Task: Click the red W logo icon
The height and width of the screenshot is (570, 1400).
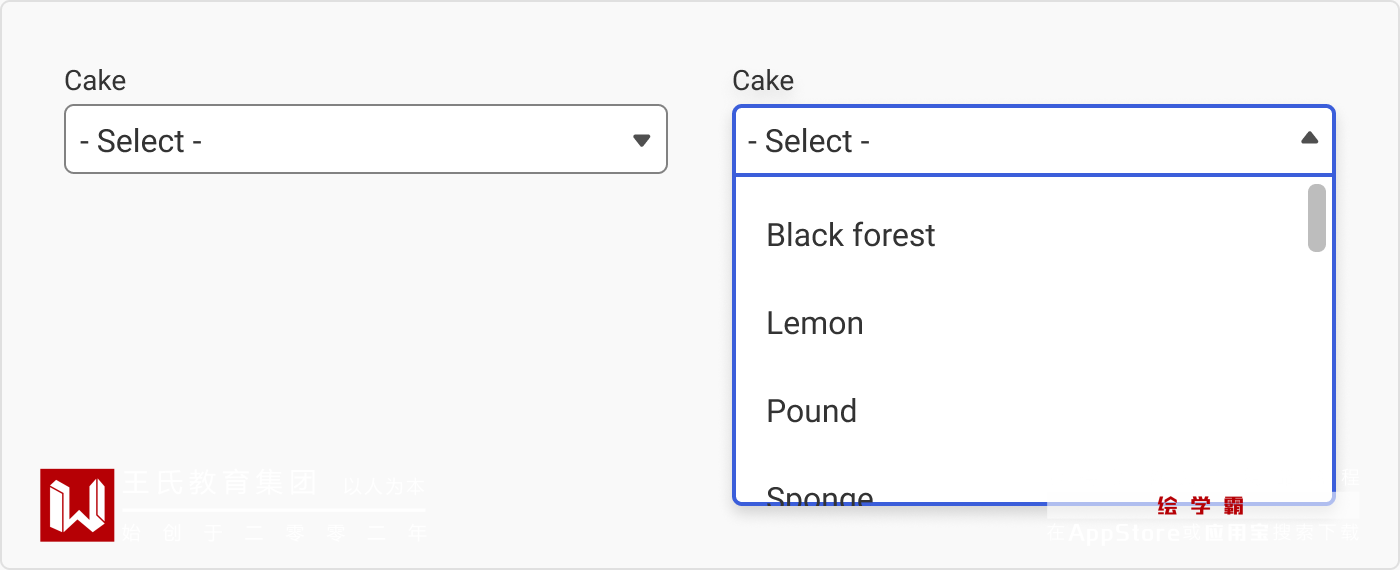Action: point(77,505)
